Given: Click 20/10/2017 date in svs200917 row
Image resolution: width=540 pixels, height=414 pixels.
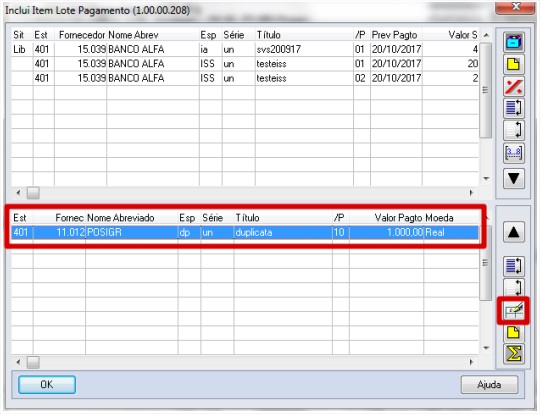Looking at the screenshot, I should click(x=396, y=50).
